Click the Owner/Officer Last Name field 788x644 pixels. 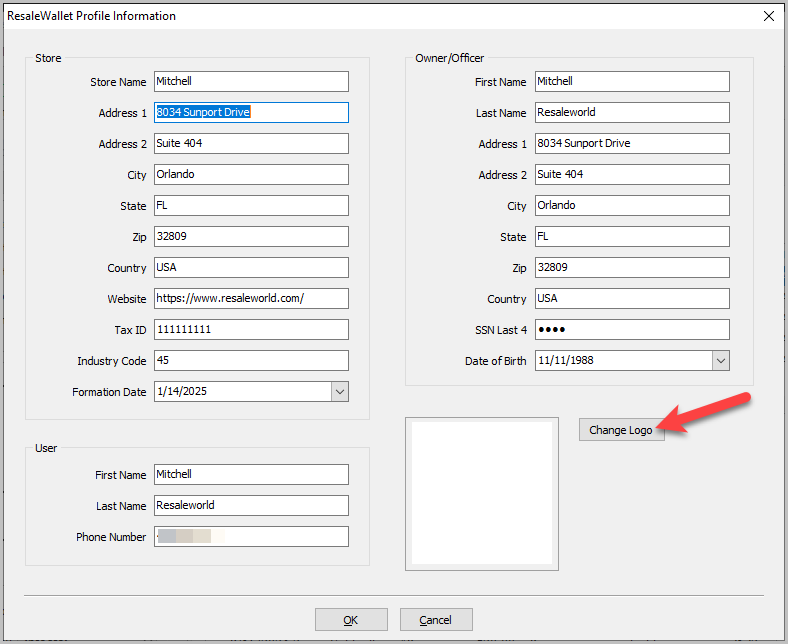click(632, 113)
